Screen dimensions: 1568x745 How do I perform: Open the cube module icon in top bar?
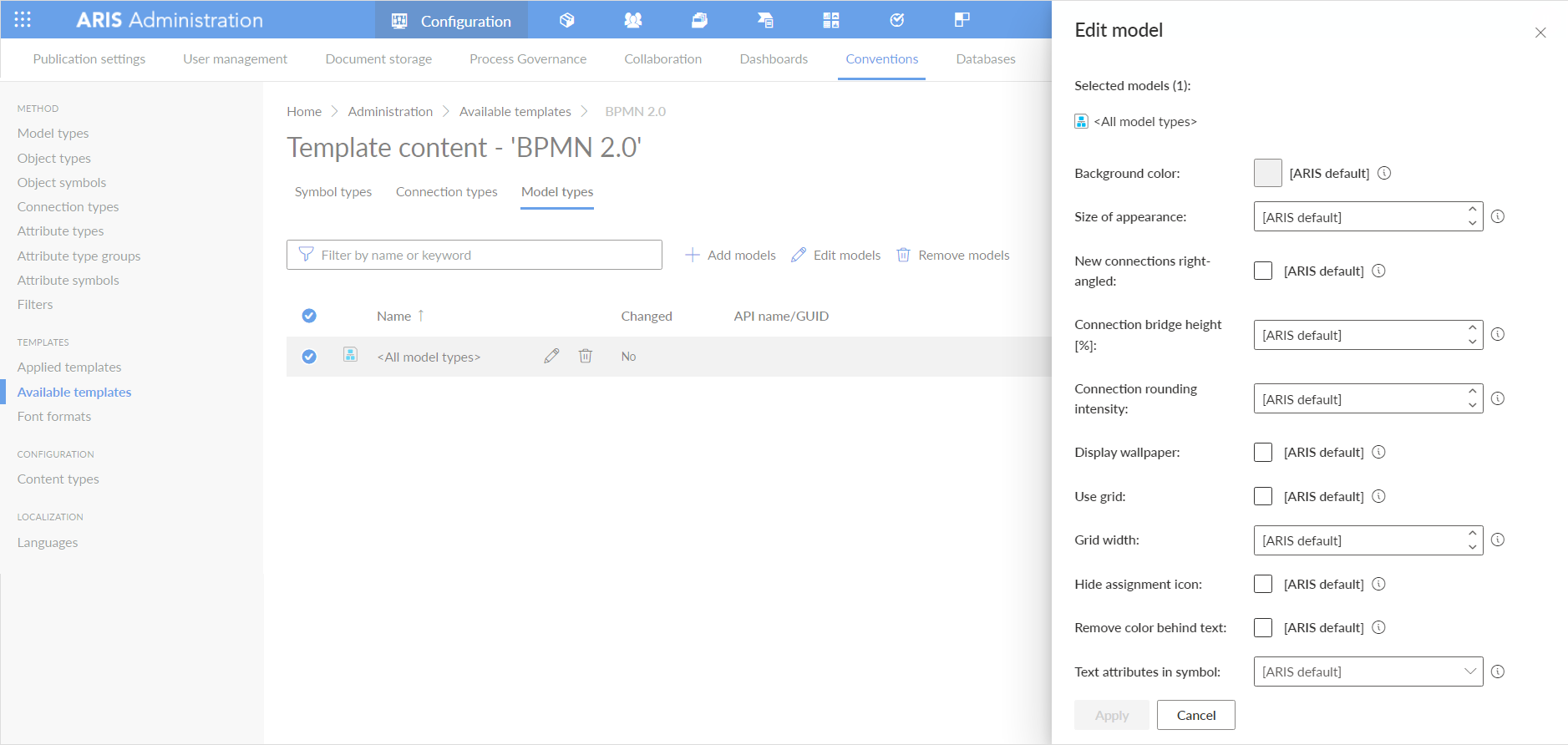pyautogui.click(x=567, y=20)
